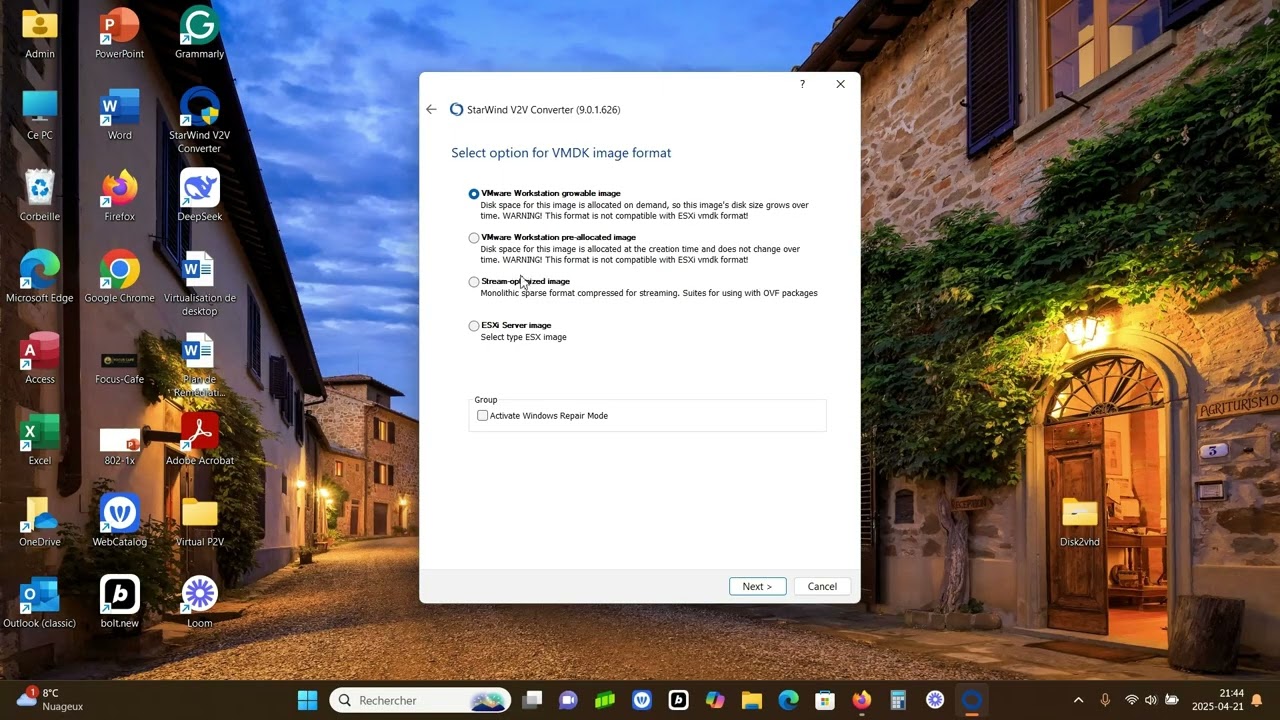1280x720 pixels.
Task: Select bolt.new desktop shortcut
Action: pyautogui.click(x=120, y=601)
